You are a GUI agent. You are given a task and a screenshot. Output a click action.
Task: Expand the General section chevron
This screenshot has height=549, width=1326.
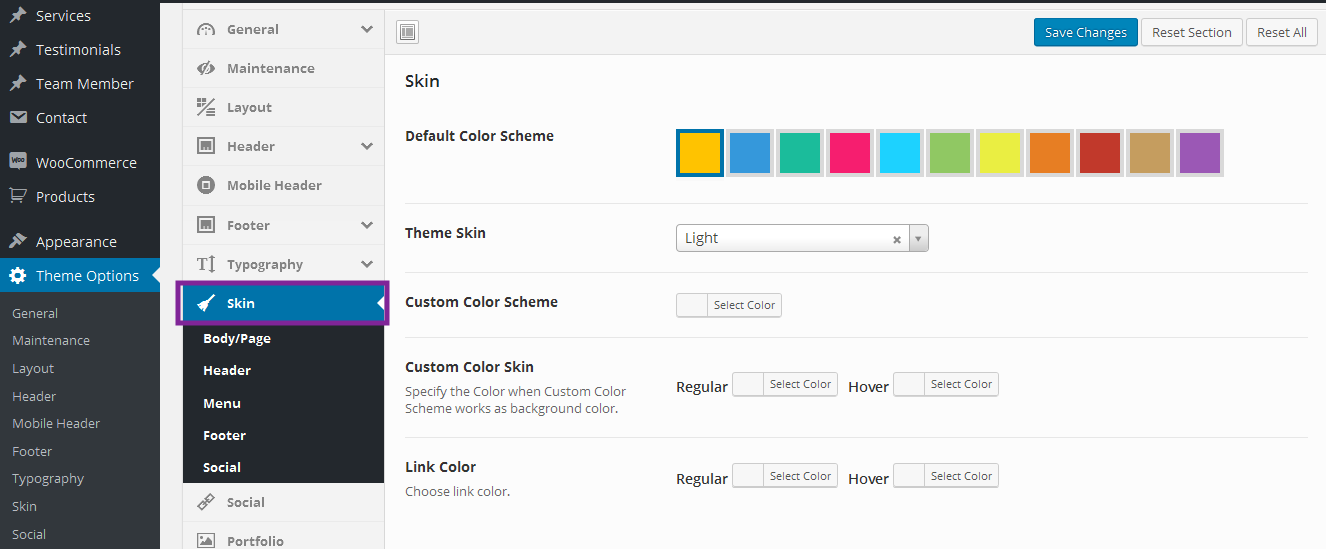pos(367,29)
